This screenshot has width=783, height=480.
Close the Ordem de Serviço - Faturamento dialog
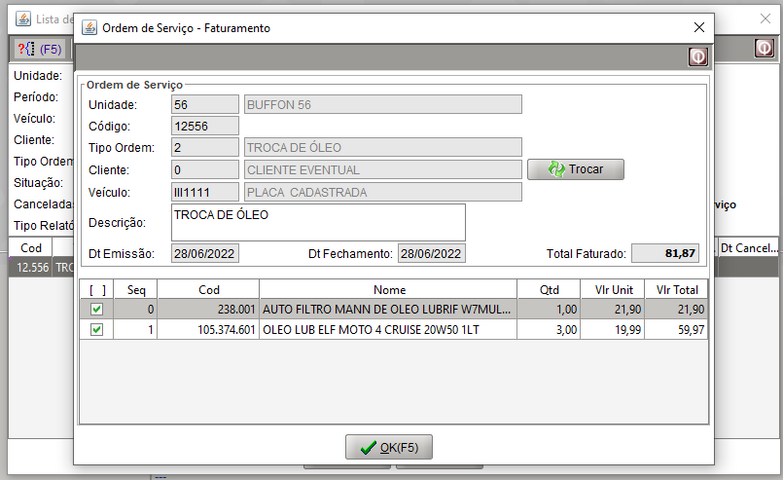698,28
